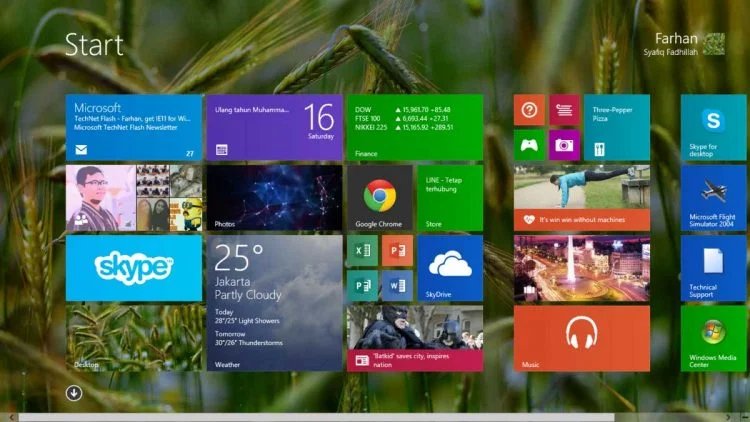Open the Music tile
750x422 pixels.
582,338
